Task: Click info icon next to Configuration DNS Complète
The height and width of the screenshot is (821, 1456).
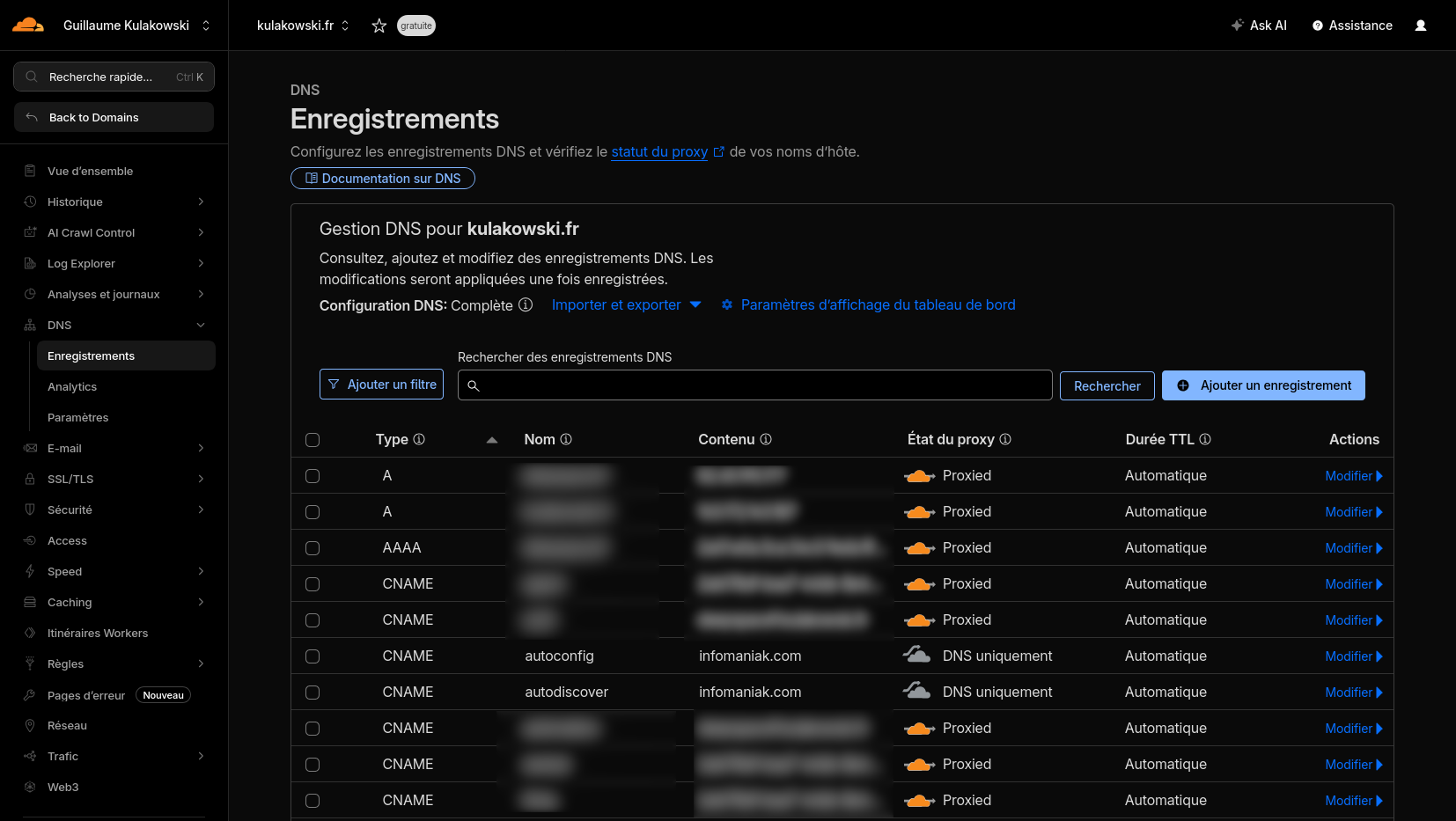Action: tap(526, 304)
